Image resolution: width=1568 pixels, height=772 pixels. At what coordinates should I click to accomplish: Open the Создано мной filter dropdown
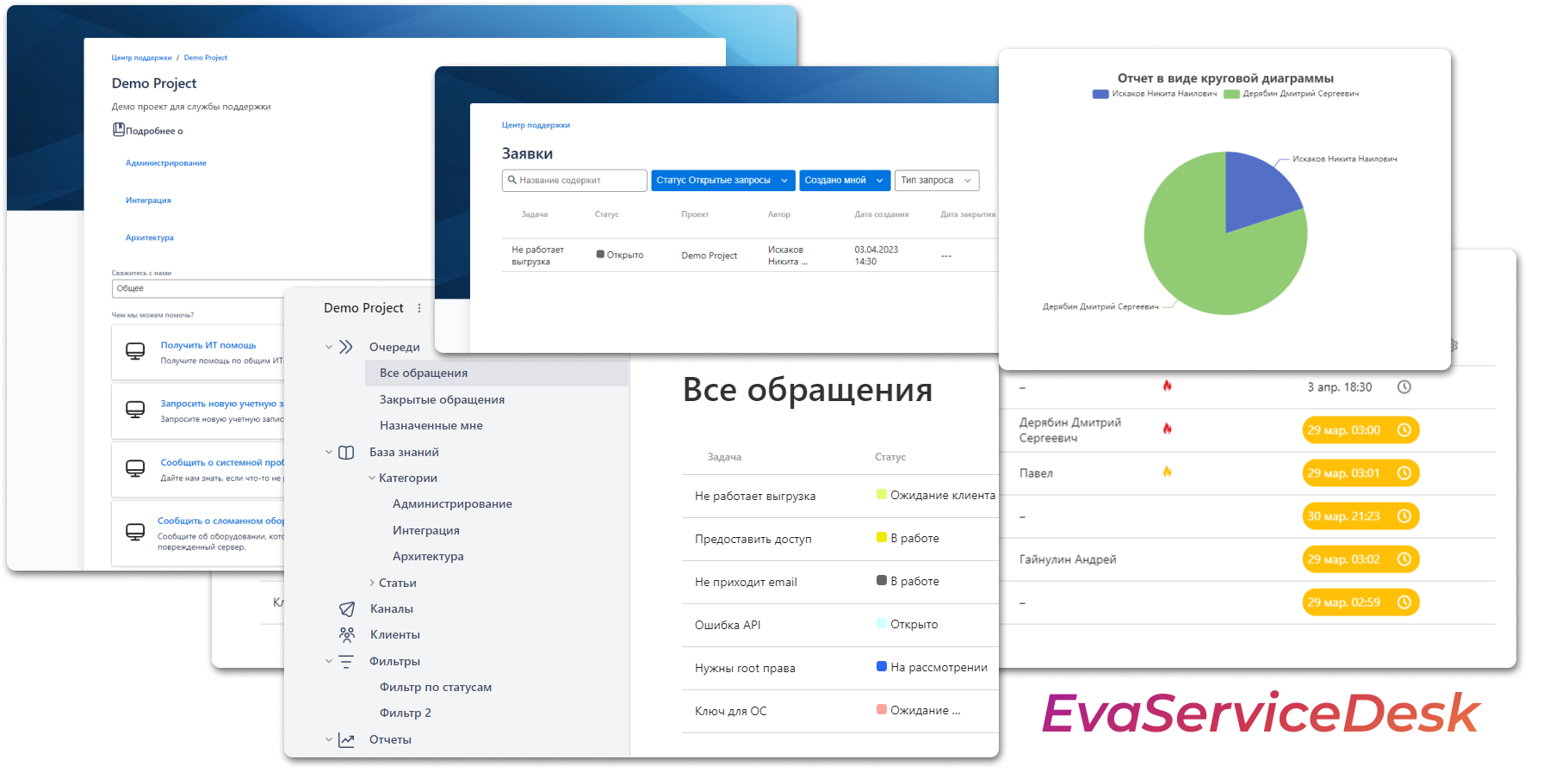845,180
